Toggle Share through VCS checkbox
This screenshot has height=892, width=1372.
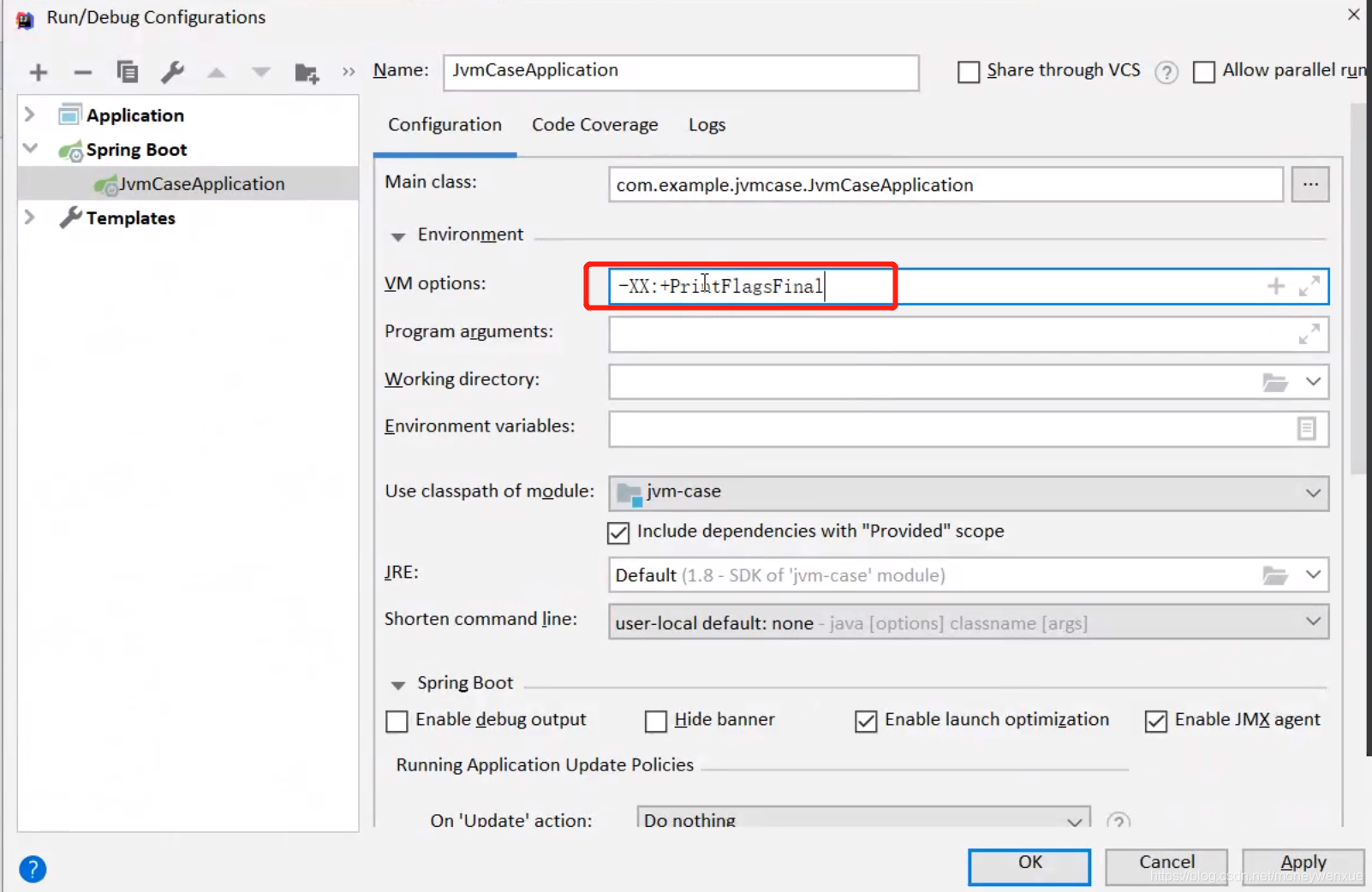click(x=969, y=72)
